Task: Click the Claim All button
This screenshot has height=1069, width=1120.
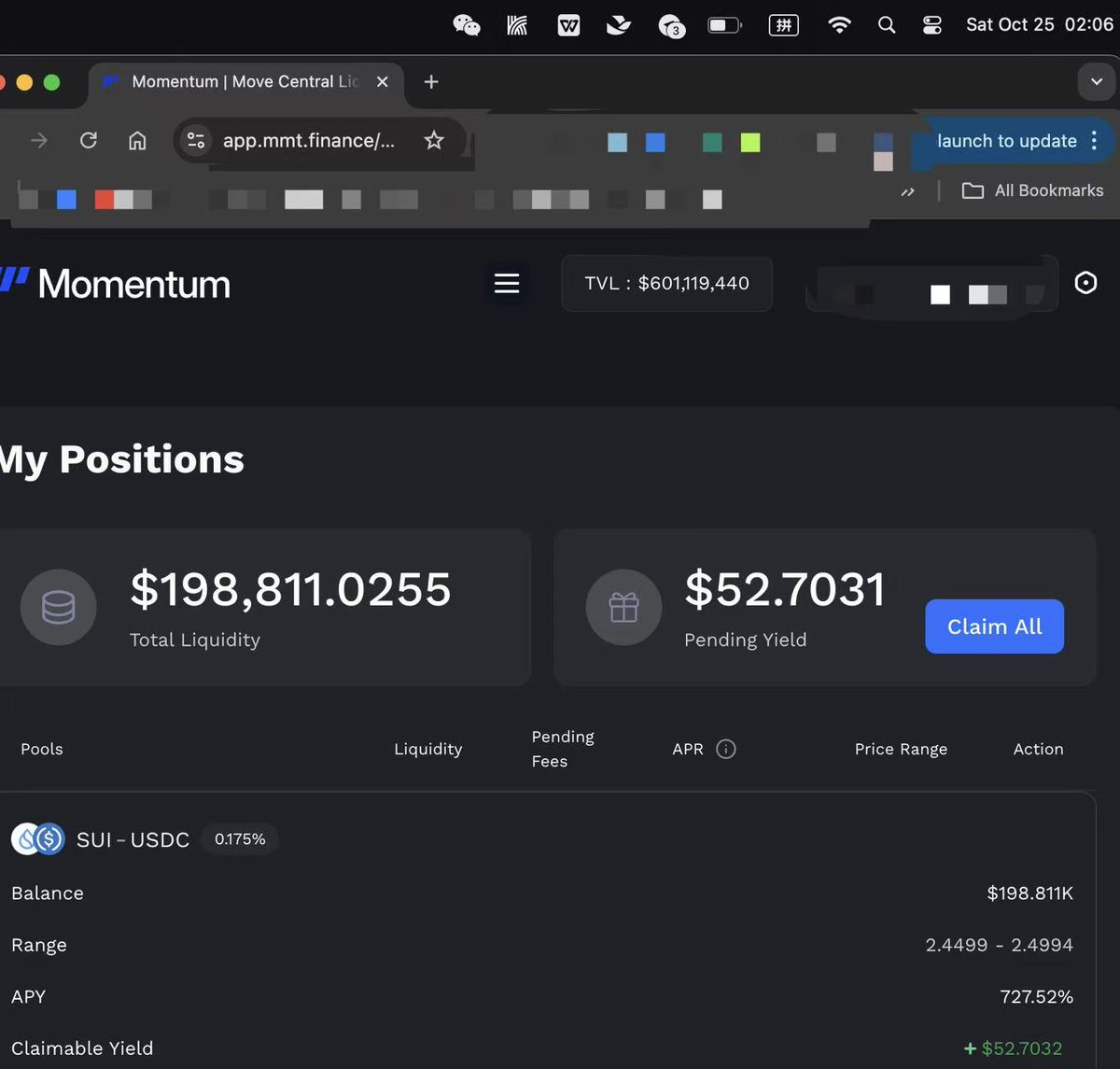Action: [x=994, y=626]
